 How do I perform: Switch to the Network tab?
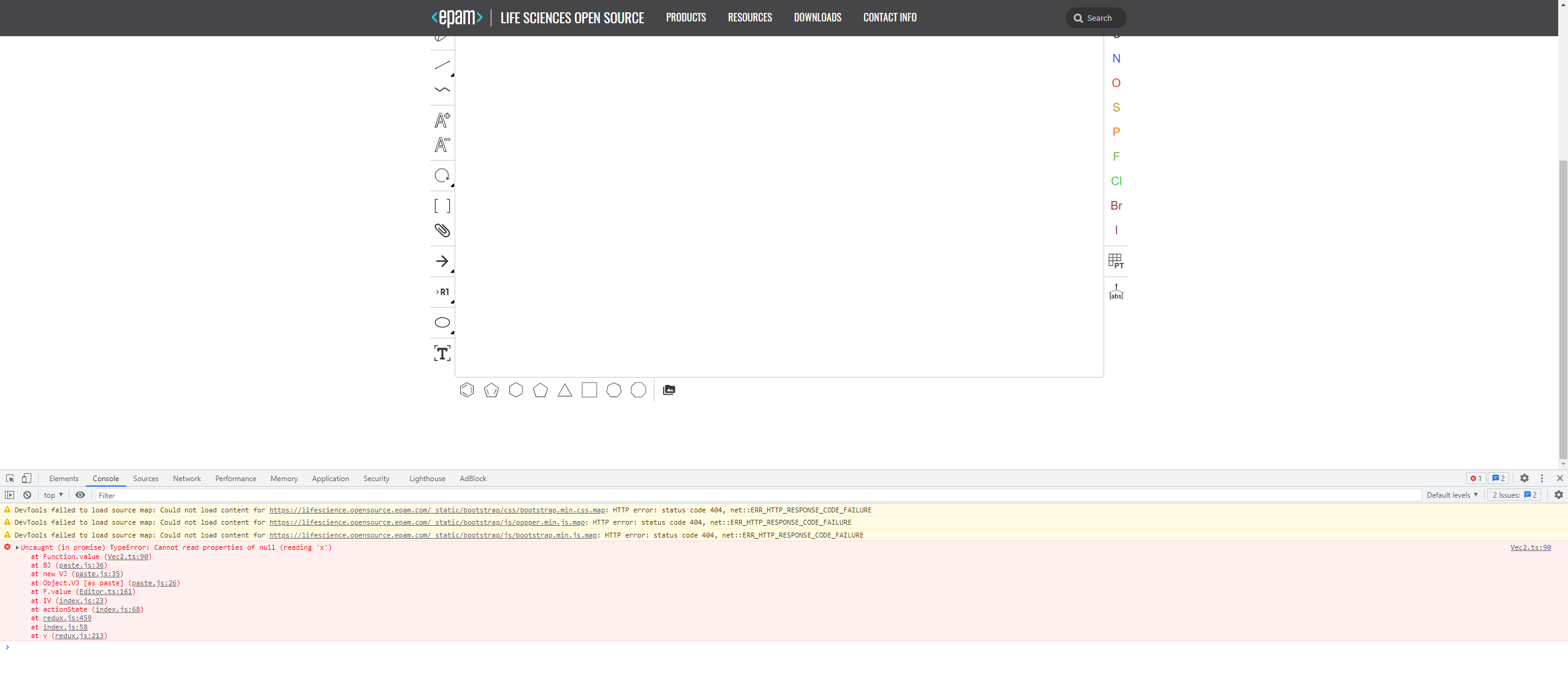(186, 479)
